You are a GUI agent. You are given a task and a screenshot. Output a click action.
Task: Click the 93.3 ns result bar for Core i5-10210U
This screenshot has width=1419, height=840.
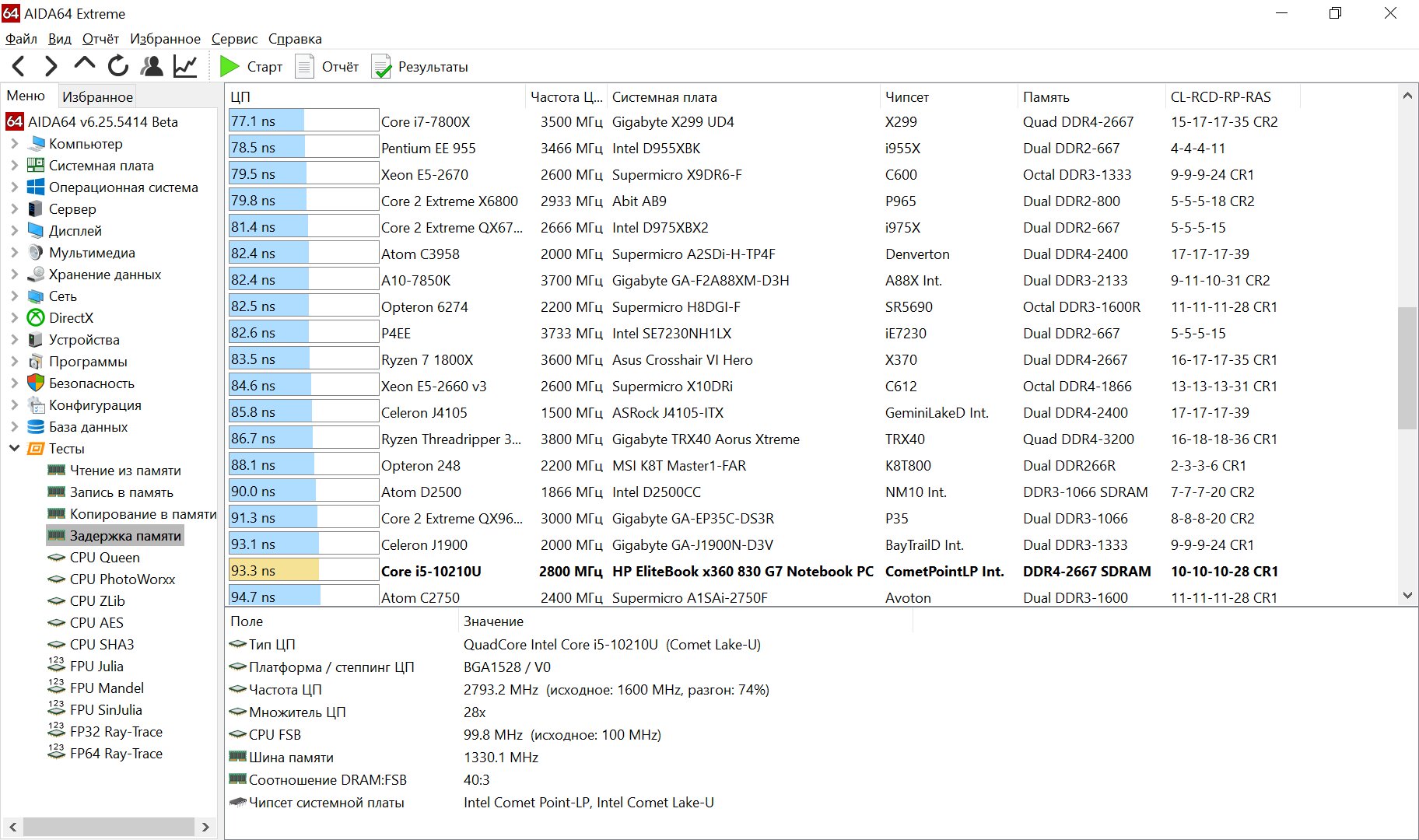[x=303, y=571]
